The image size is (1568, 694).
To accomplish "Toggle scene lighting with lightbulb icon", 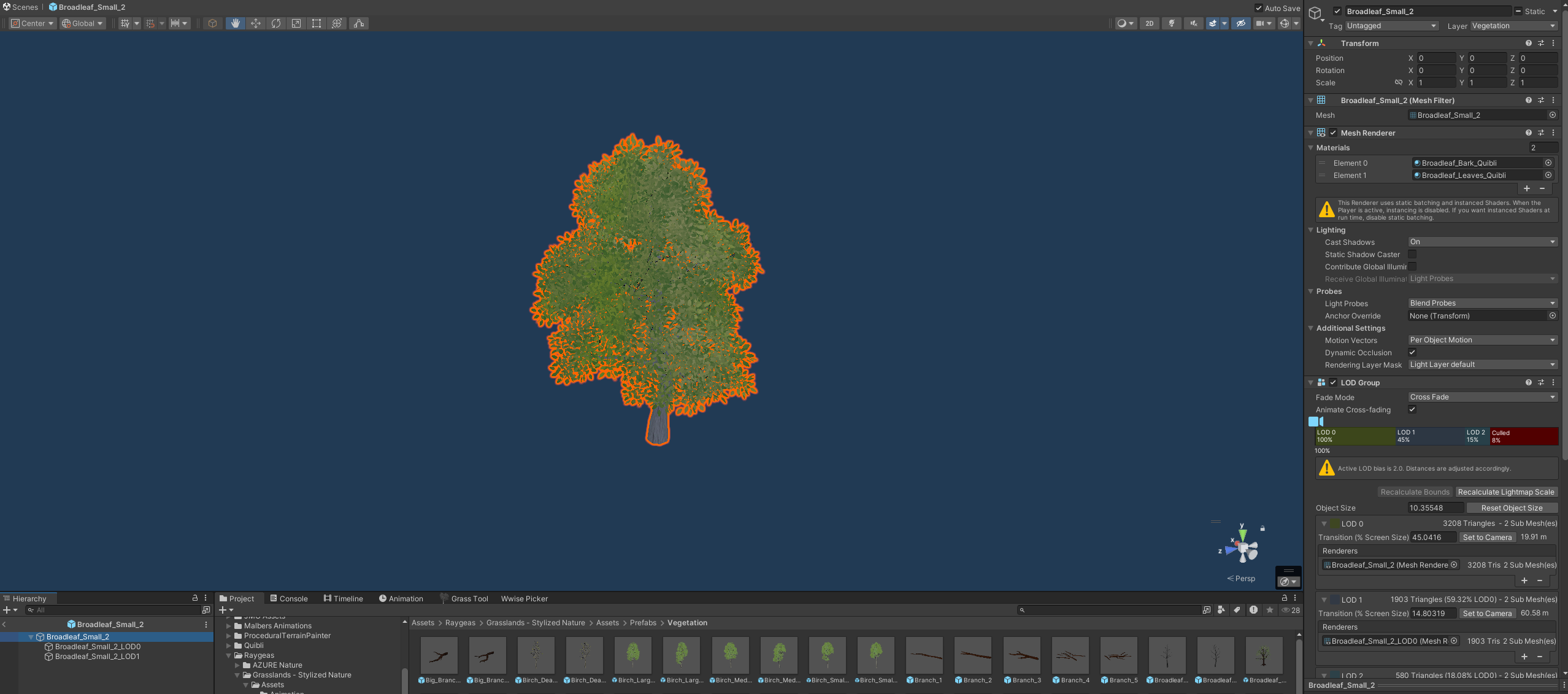I will pyautogui.click(x=1172, y=23).
